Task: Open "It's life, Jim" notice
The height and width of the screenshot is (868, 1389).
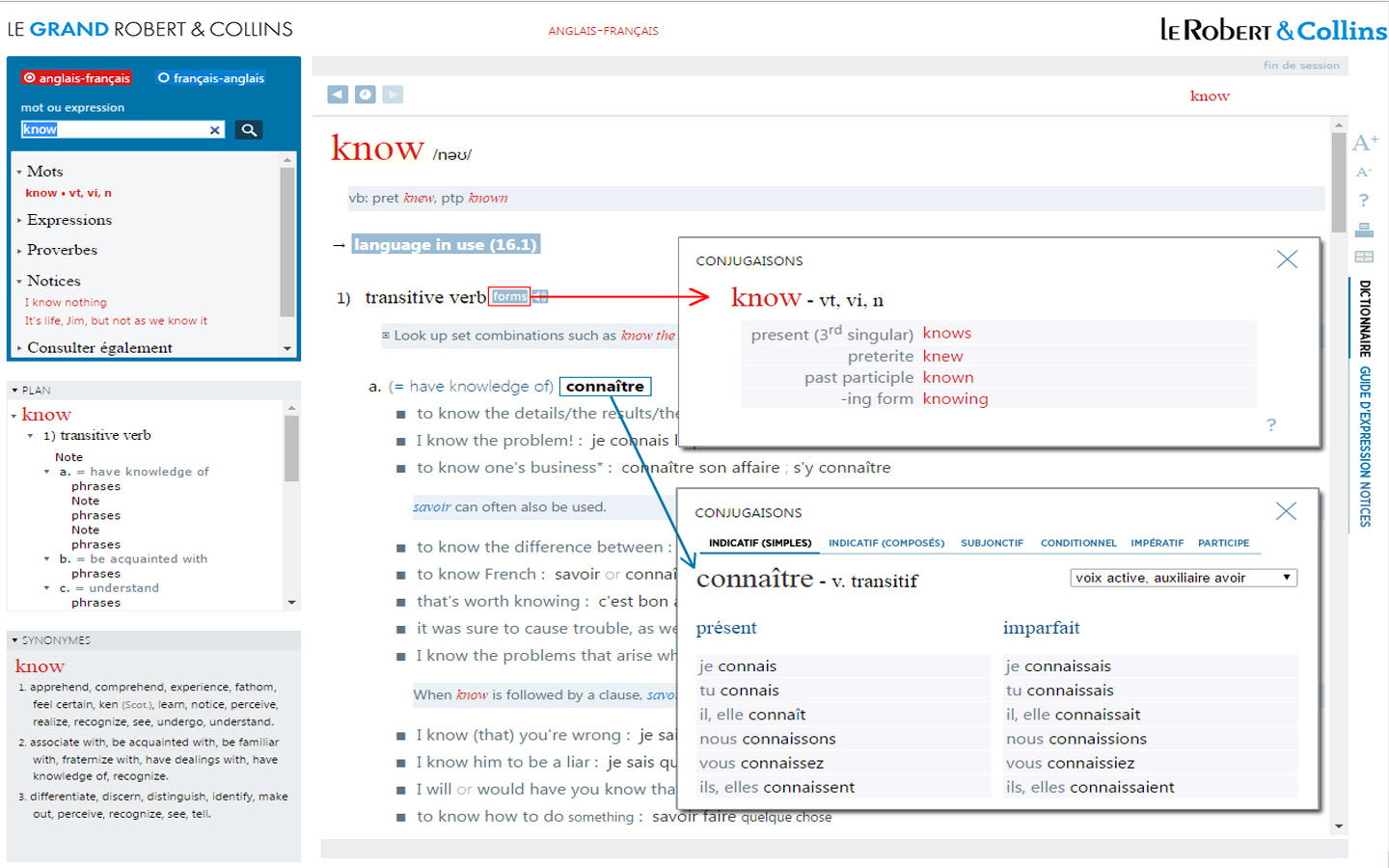Action: click(116, 321)
